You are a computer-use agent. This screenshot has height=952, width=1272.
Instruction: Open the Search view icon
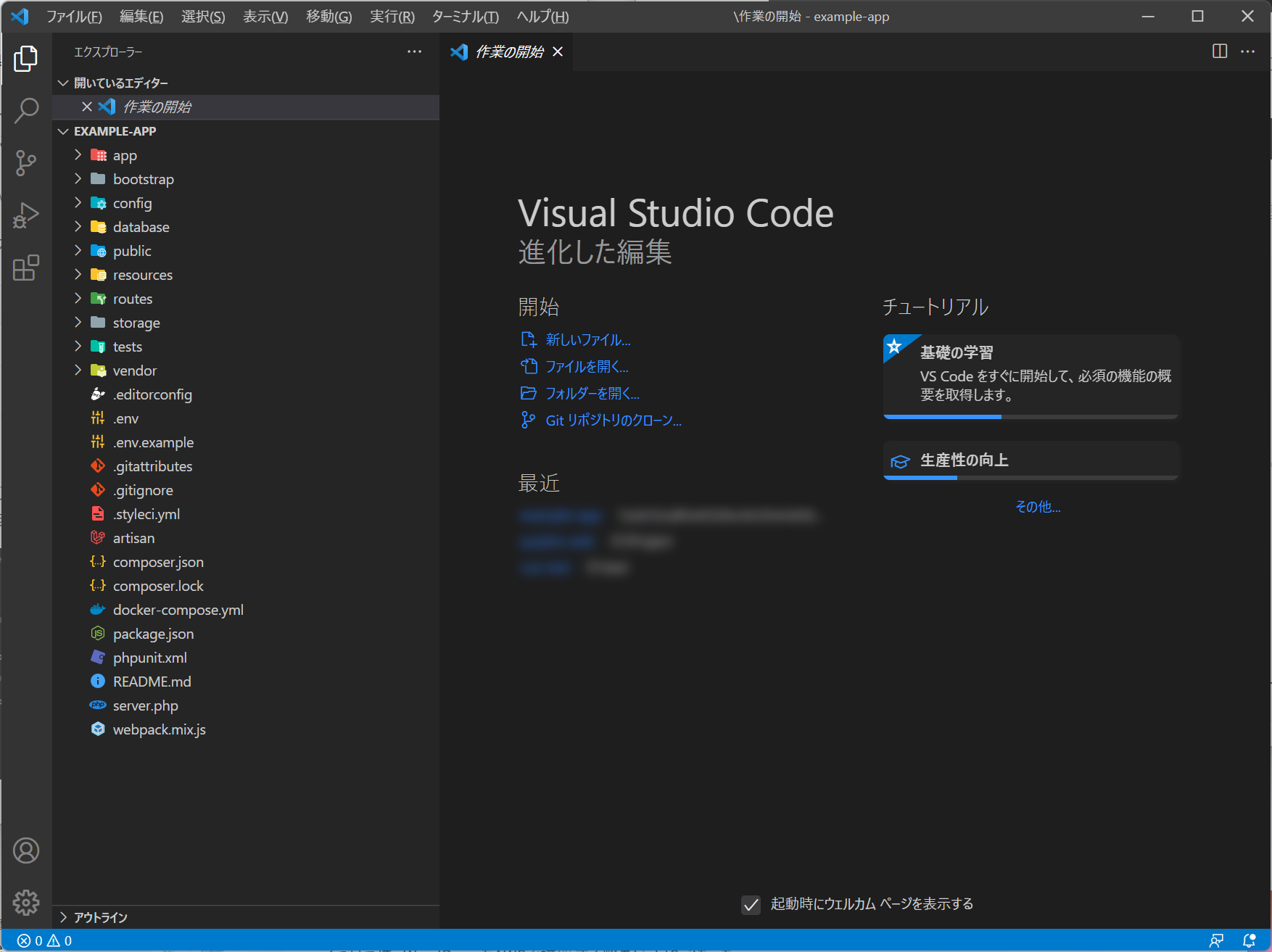(x=26, y=111)
